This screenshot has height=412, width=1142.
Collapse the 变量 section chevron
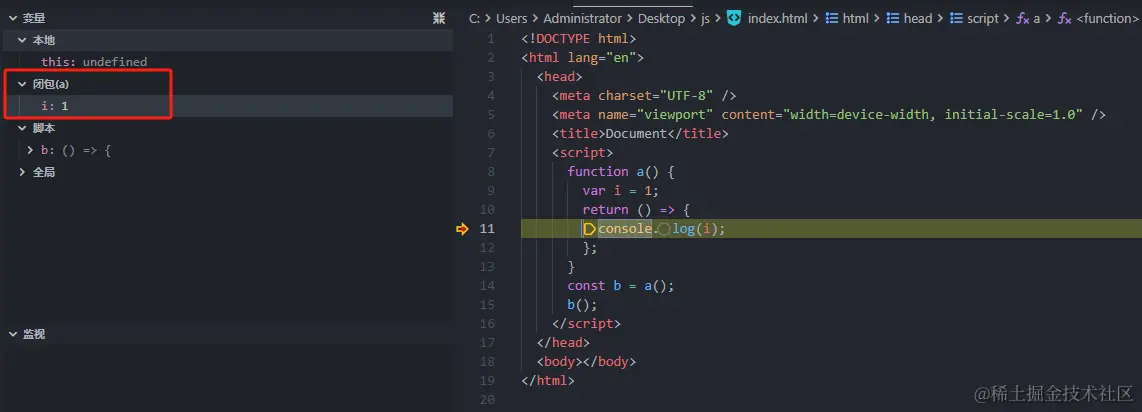pos(12,18)
